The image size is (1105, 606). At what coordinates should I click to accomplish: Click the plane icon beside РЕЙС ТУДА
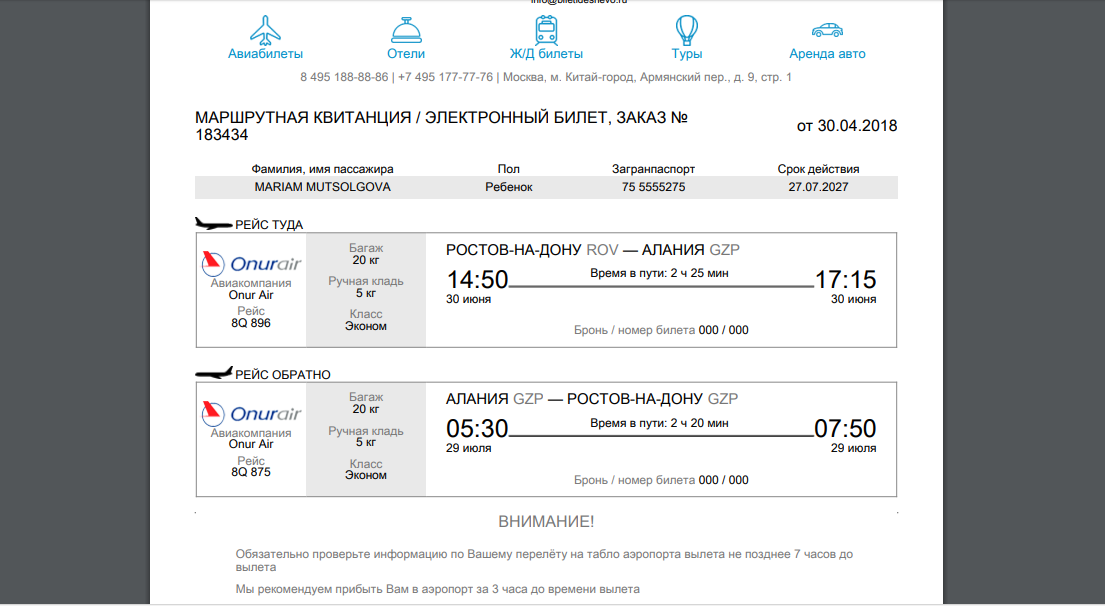point(214,224)
